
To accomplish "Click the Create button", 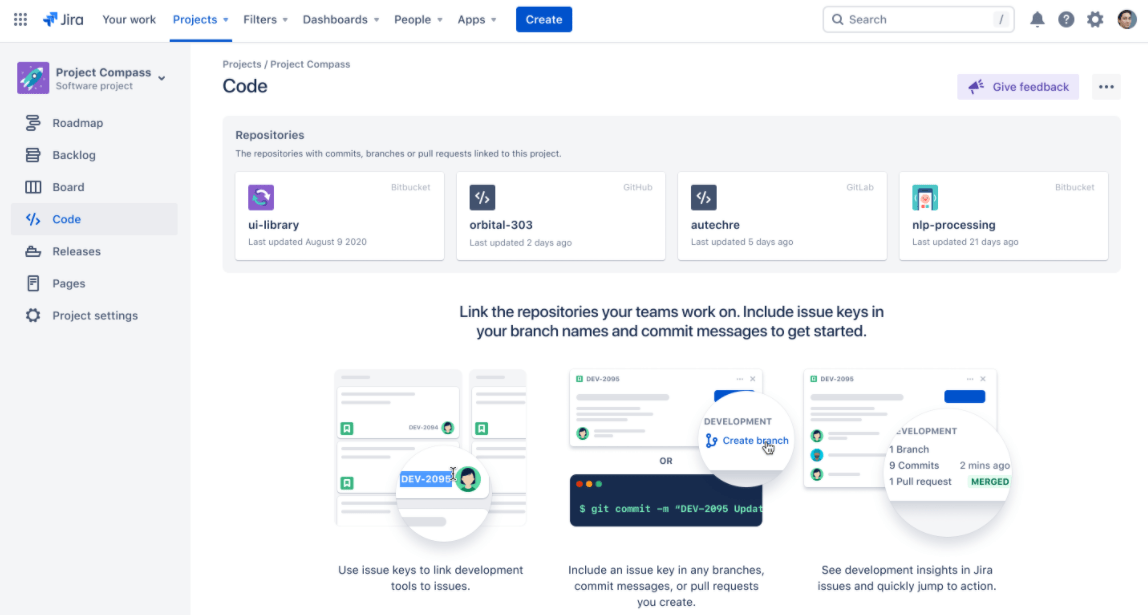I will [x=544, y=20].
